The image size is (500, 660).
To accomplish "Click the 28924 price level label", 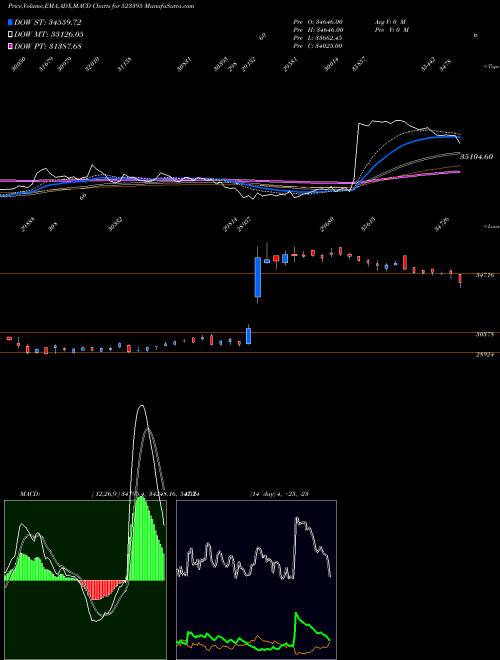I will point(484,355).
